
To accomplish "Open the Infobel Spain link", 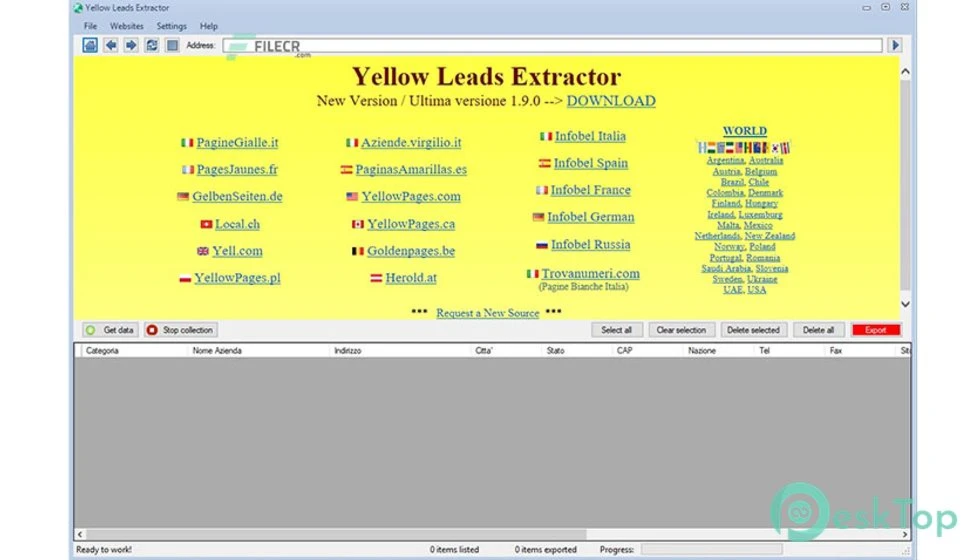I will pyautogui.click(x=591, y=163).
